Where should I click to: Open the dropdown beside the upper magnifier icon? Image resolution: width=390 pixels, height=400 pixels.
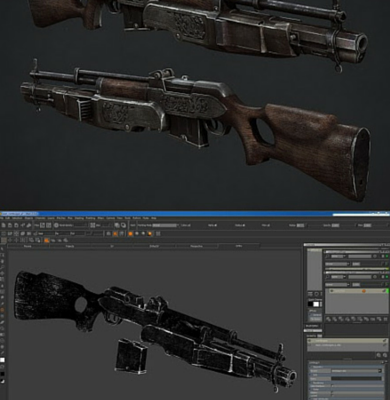tap(338, 256)
